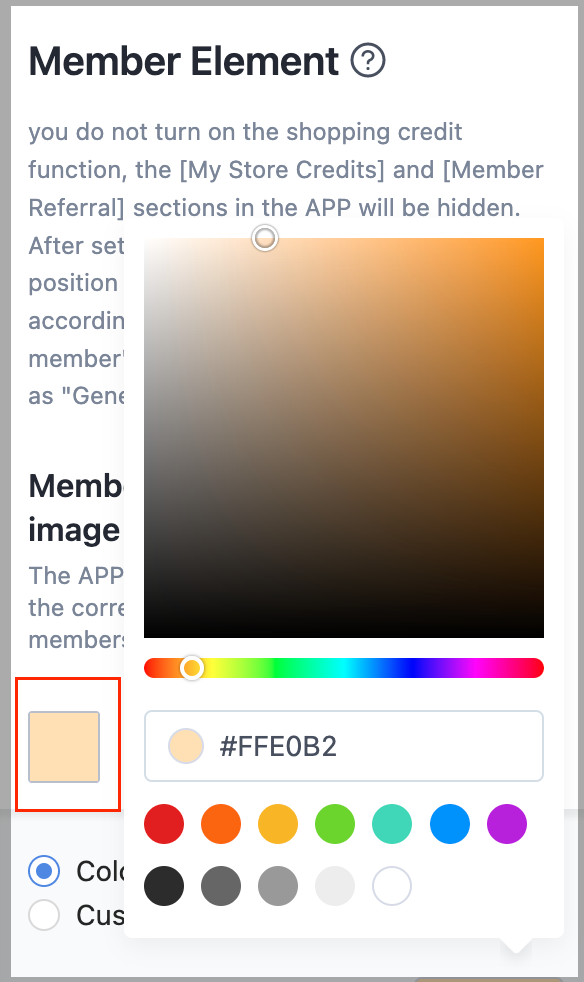
Task: Open the highlighted peach color swatch
Action: (64, 747)
